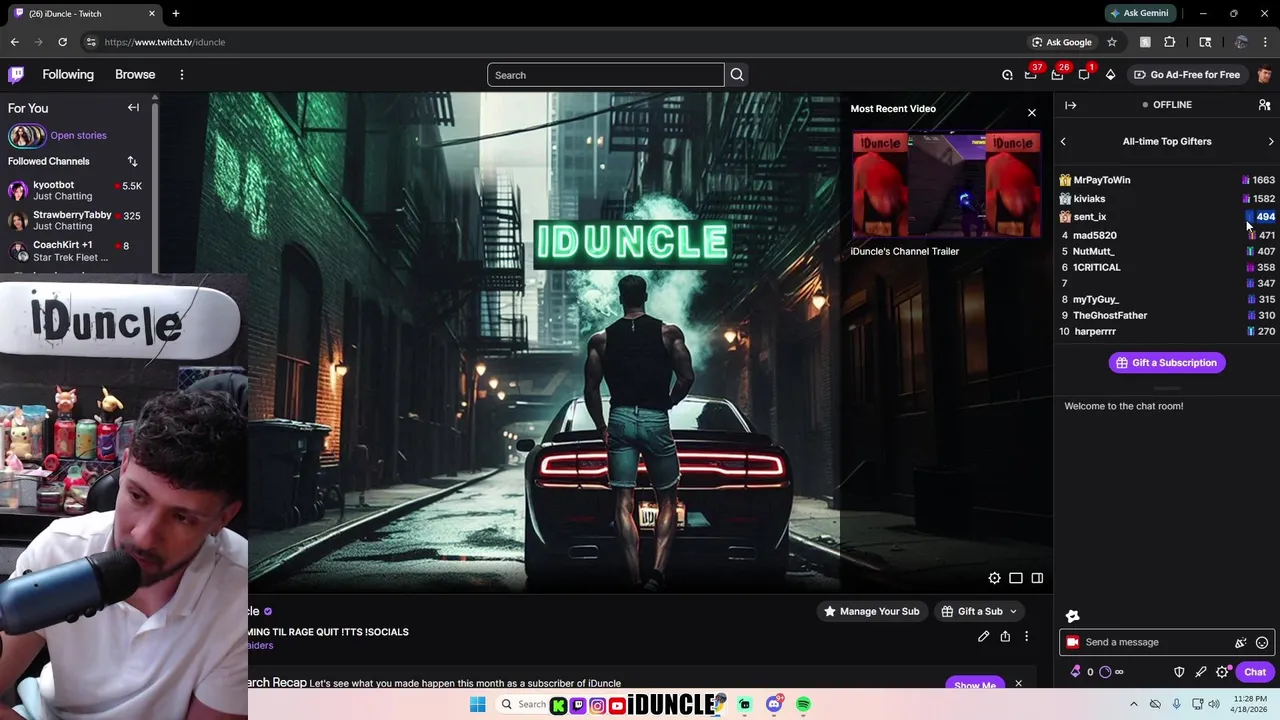Open video player settings gear
This screenshot has width=1280, height=720.
click(994, 578)
